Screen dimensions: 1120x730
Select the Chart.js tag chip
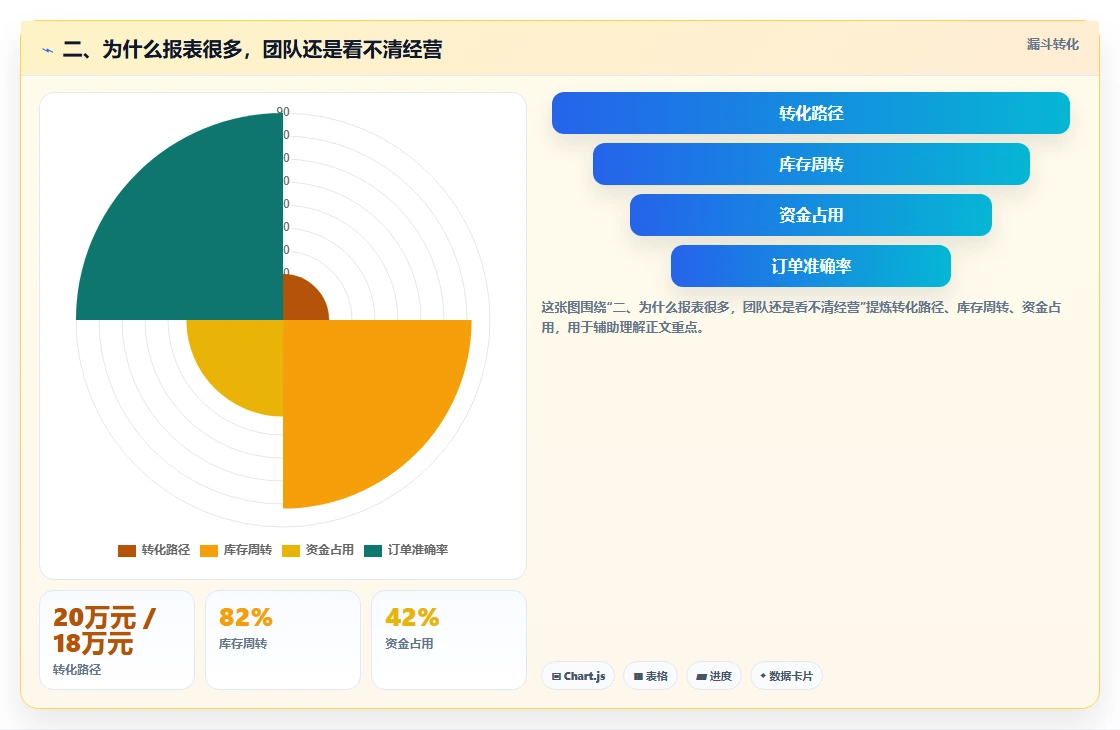(578, 676)
